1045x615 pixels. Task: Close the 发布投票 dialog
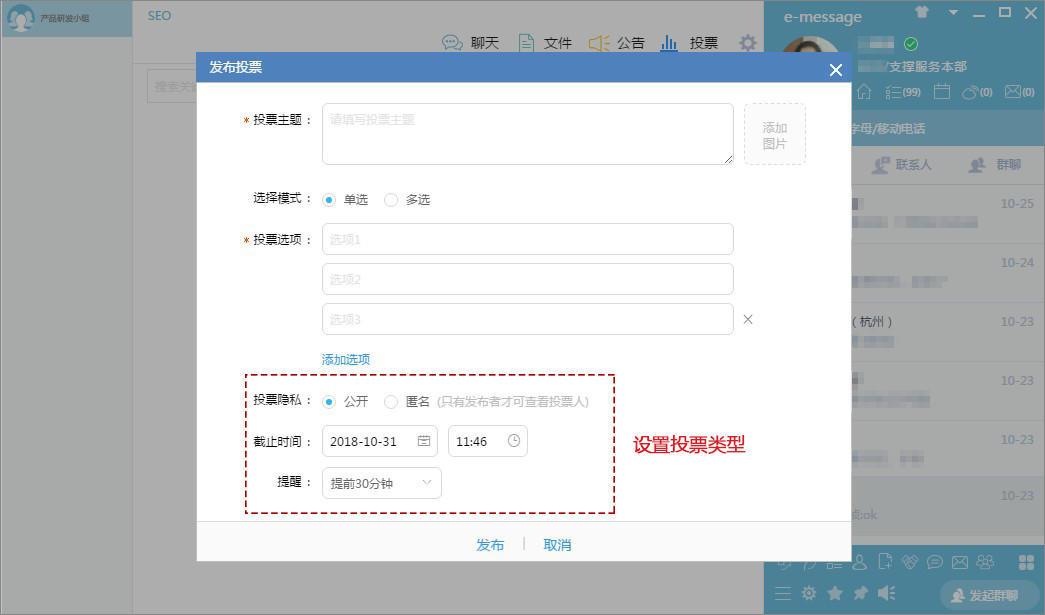[x=836, y=70]
